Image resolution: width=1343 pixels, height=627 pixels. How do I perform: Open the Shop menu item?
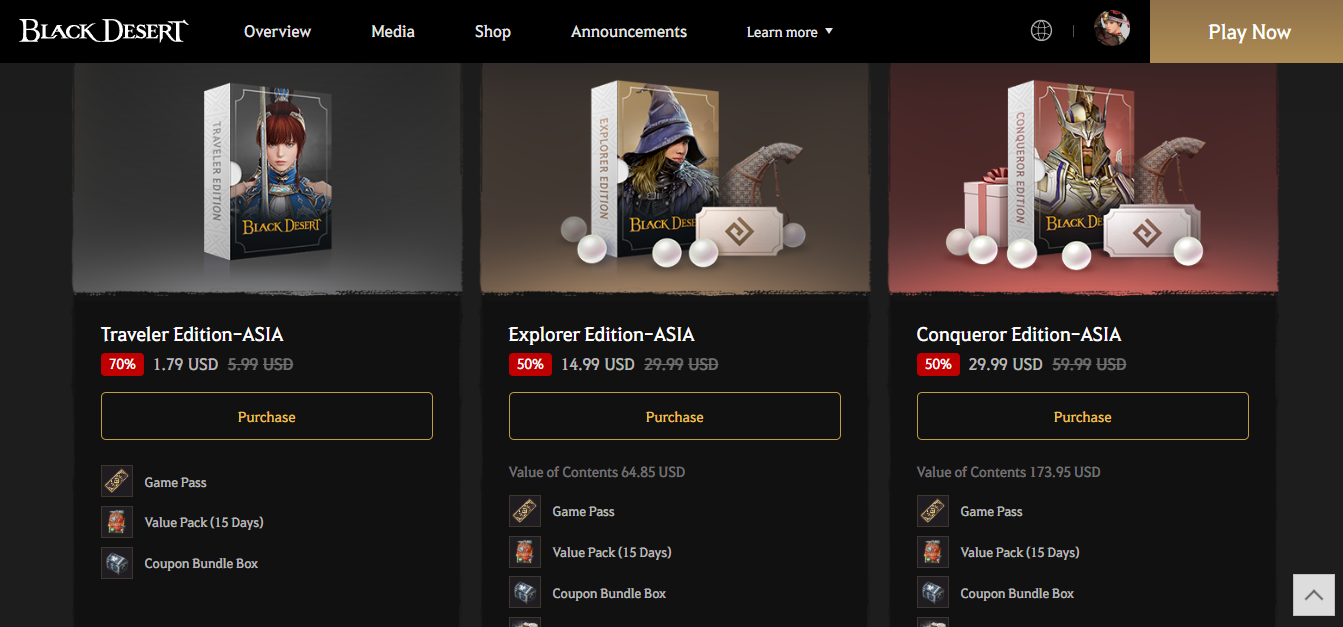coord(493,32)
